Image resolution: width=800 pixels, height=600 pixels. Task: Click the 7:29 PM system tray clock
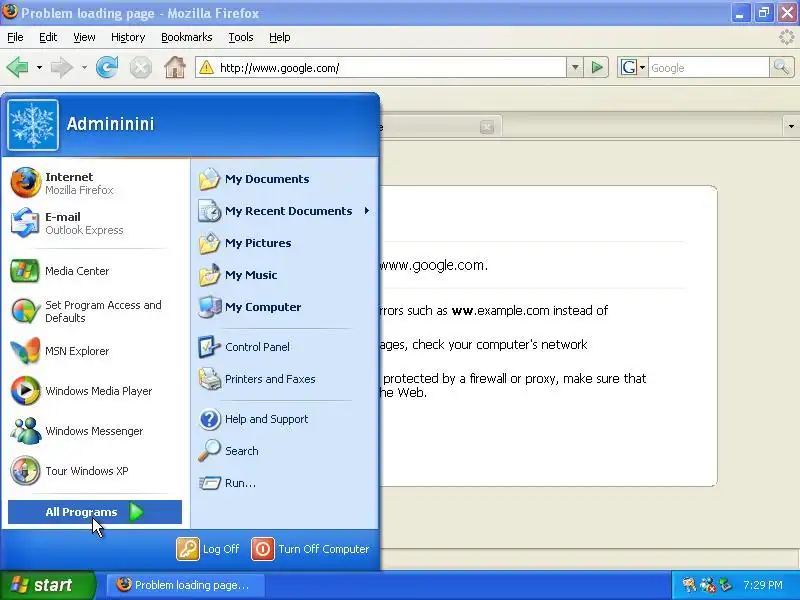click(762, 585)
